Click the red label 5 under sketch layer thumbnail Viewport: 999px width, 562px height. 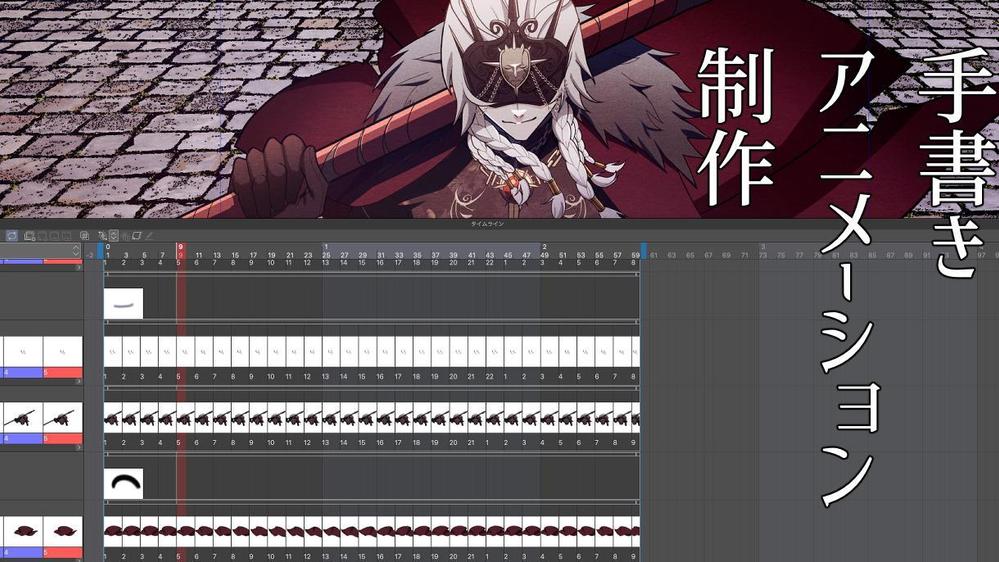(x=62, y=373)
